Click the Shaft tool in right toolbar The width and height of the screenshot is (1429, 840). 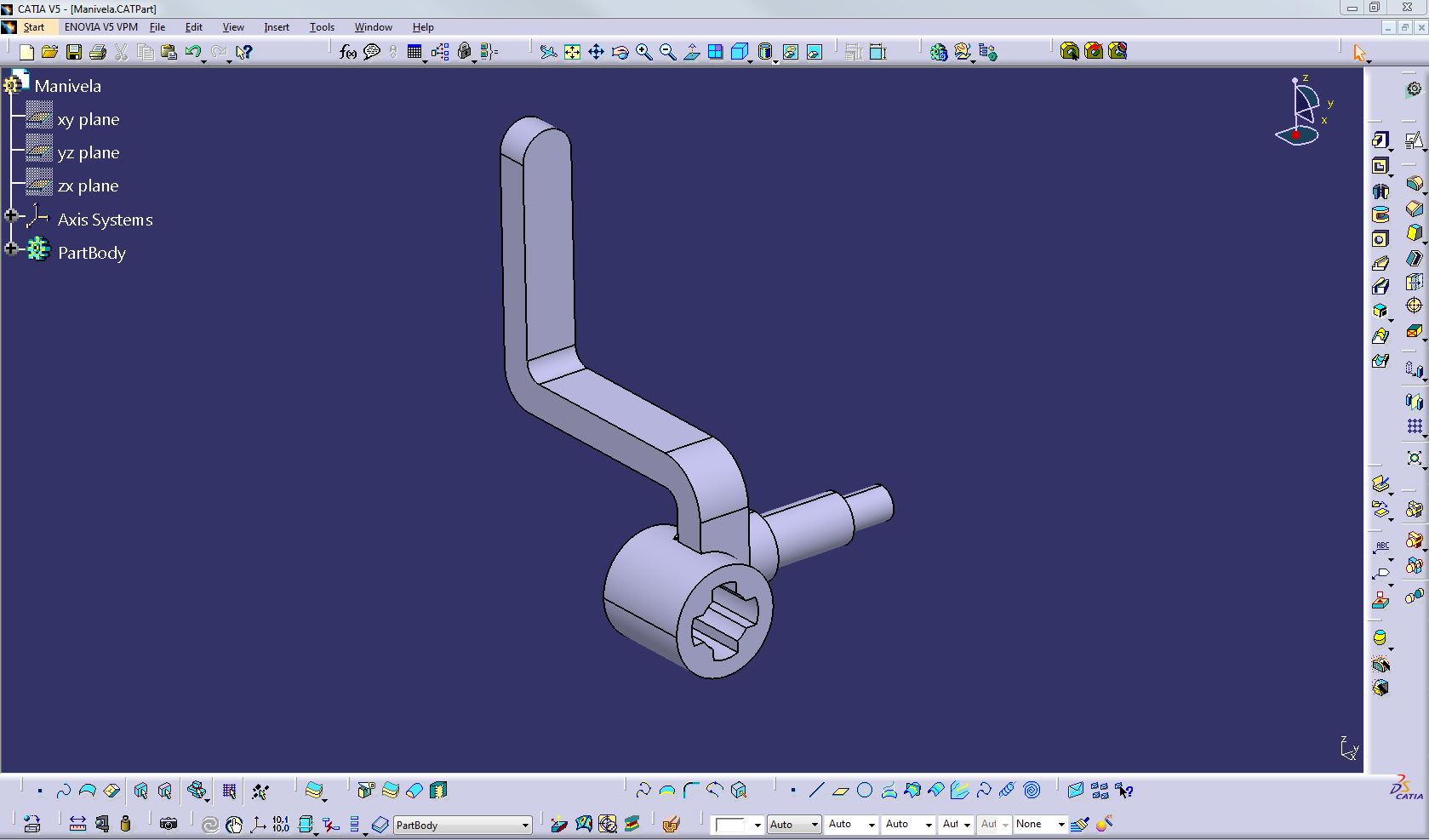1380,191
